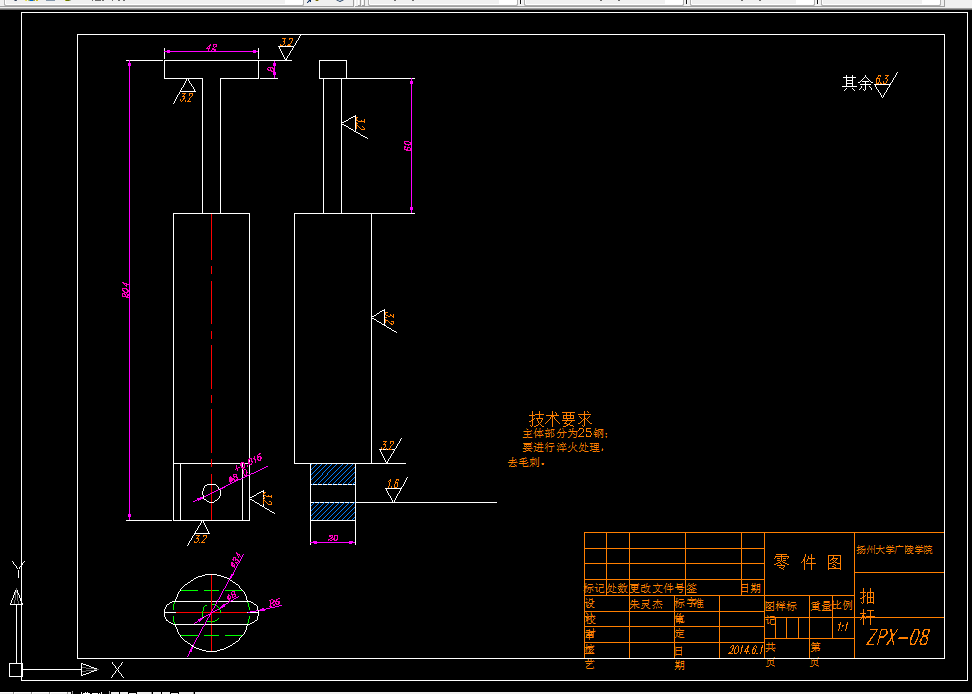Select the 重量 label

pyautogui.click(x=821, y=606)
